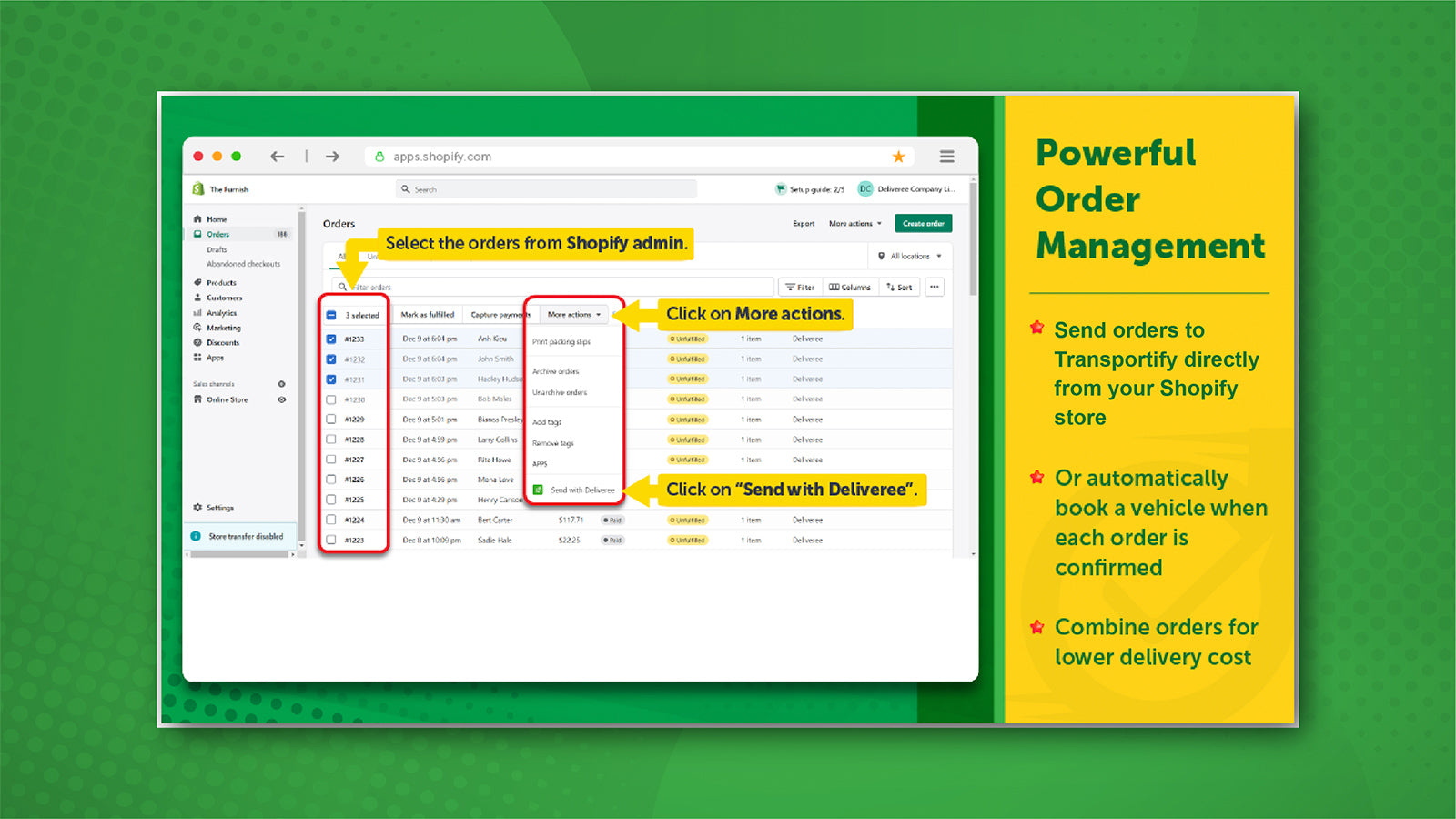Open Customers in the sidebar
Screen dimensions: 1456x819
(x=224, y=298)
